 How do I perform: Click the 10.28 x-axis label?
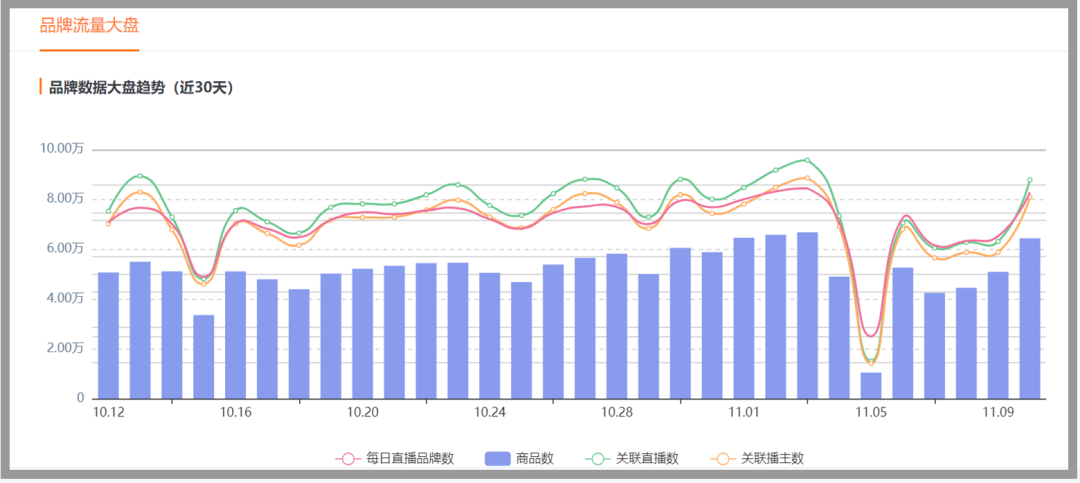coord(617,412)
